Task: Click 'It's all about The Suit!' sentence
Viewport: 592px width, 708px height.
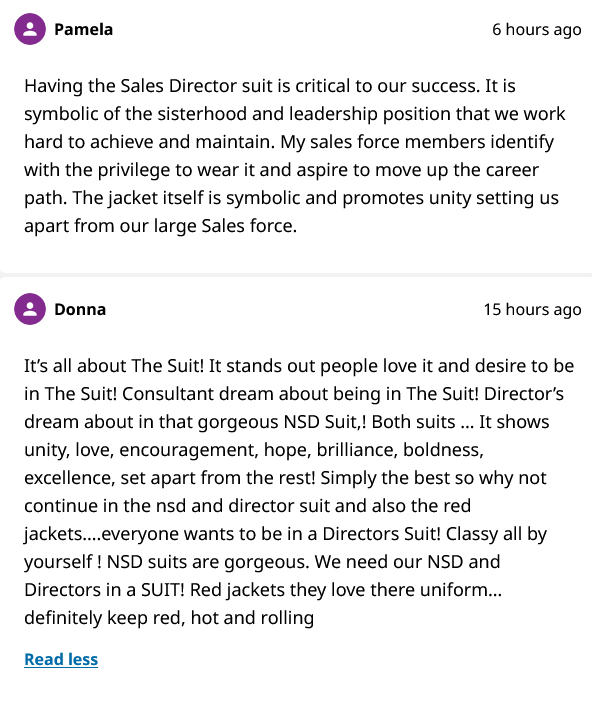Action: pos(114,366)
